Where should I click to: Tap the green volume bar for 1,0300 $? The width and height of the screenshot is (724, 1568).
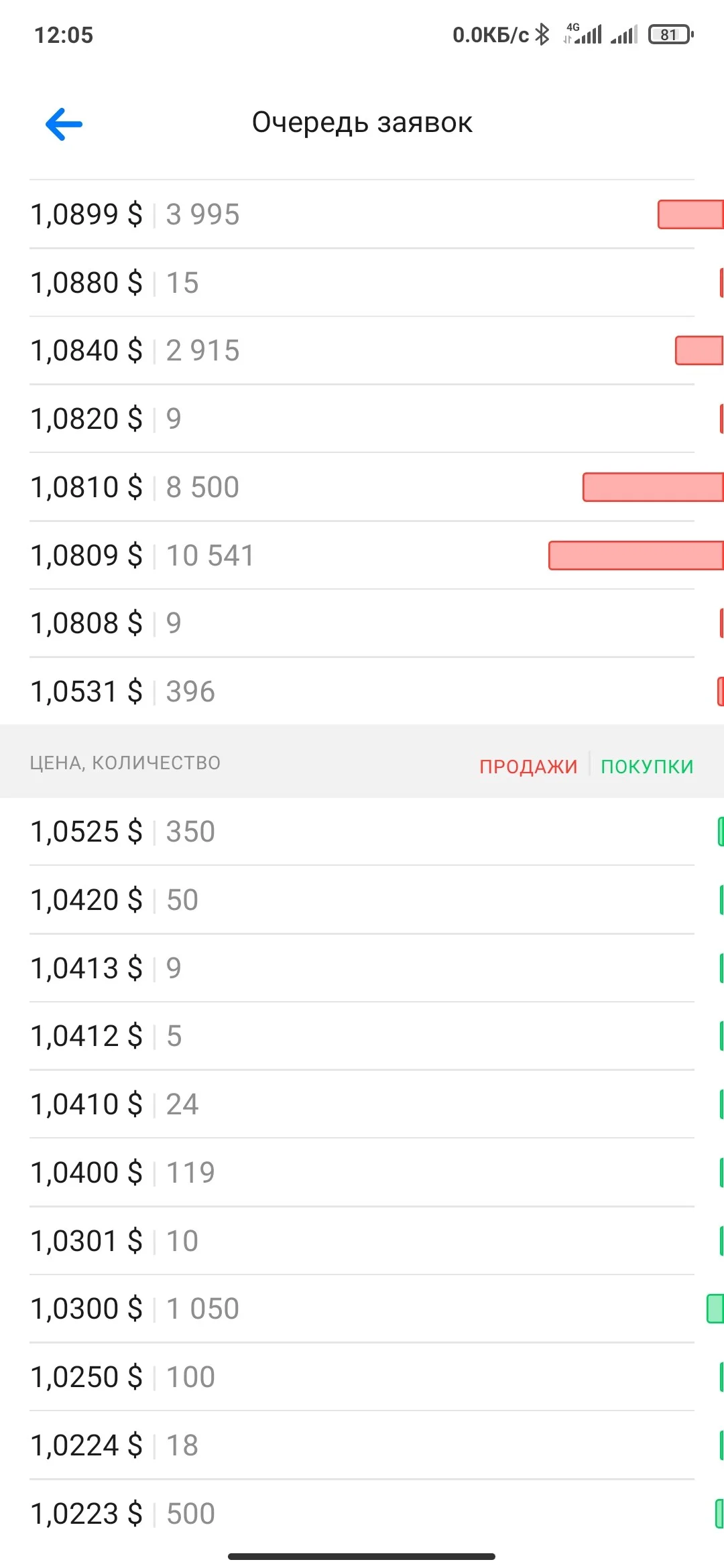click(715, 1309)
